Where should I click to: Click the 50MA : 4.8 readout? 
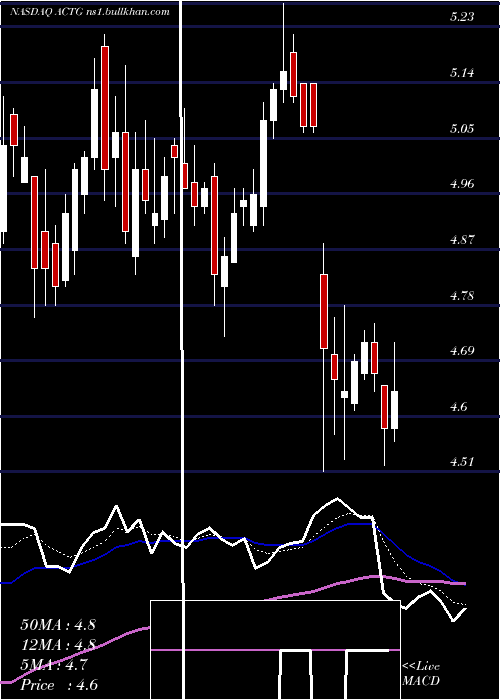tap(58, 625)
